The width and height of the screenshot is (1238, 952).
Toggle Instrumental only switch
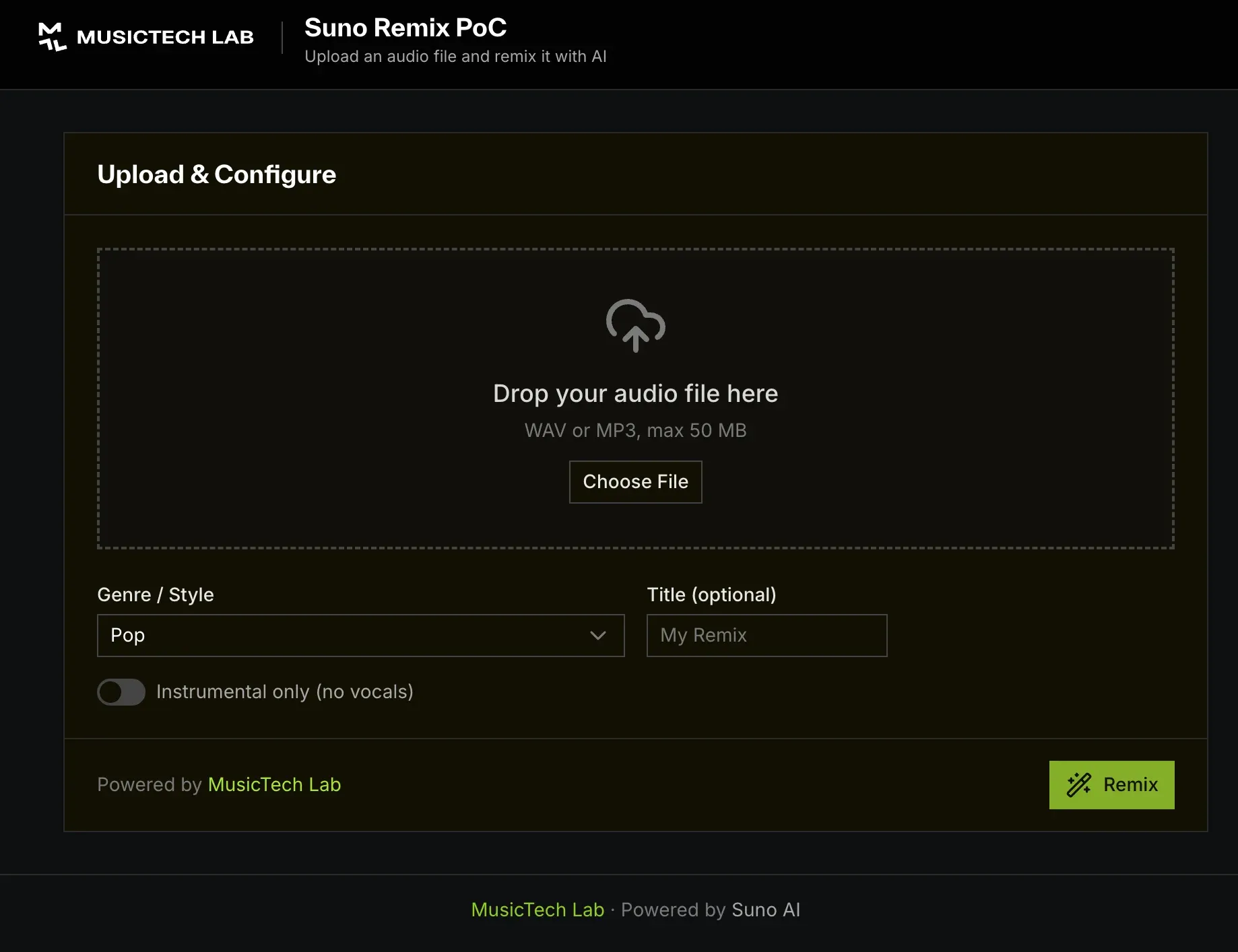pyautogui.click(x=121, y=692)
